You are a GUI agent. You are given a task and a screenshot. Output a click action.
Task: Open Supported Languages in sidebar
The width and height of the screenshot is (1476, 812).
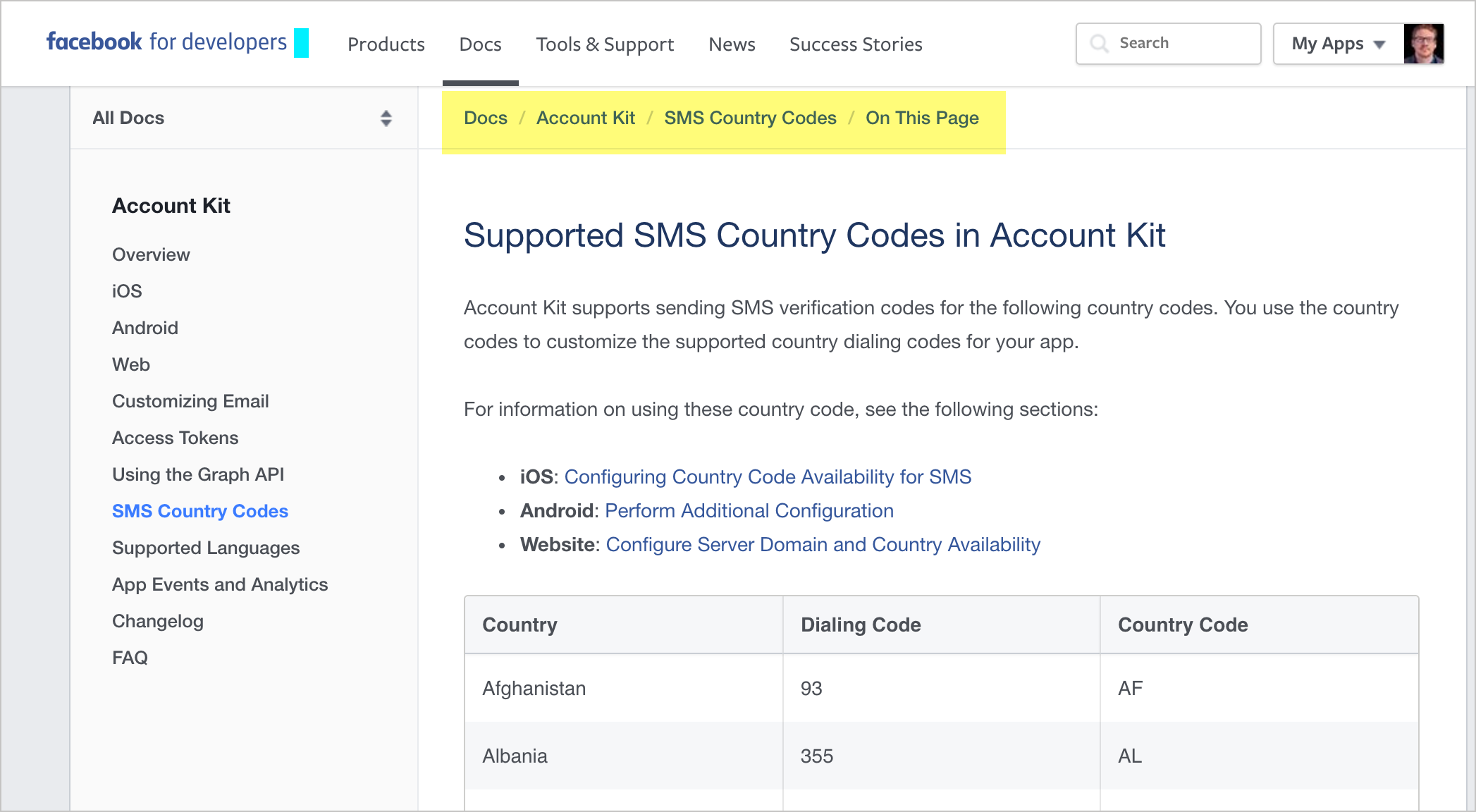click(206, 548)
